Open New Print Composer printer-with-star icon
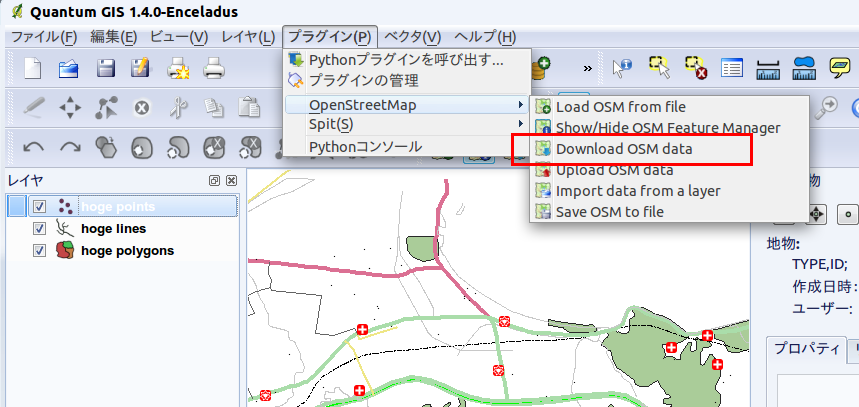Image resolution: width=859 pixels, height=407 pixels. click(x=178, y=69)
